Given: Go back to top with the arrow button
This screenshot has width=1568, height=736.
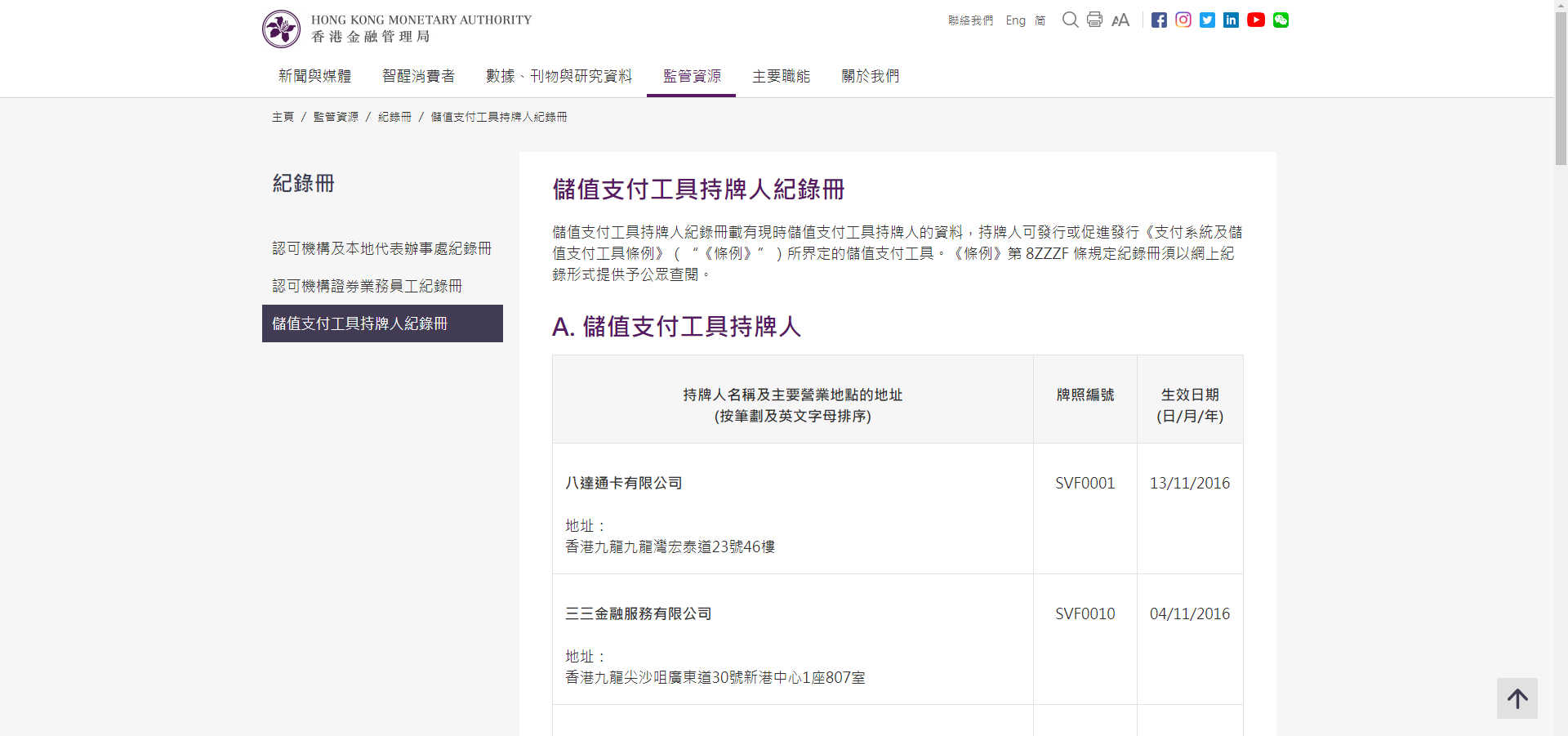Looking at the screenshot, I should click(x=1517, y=698).
